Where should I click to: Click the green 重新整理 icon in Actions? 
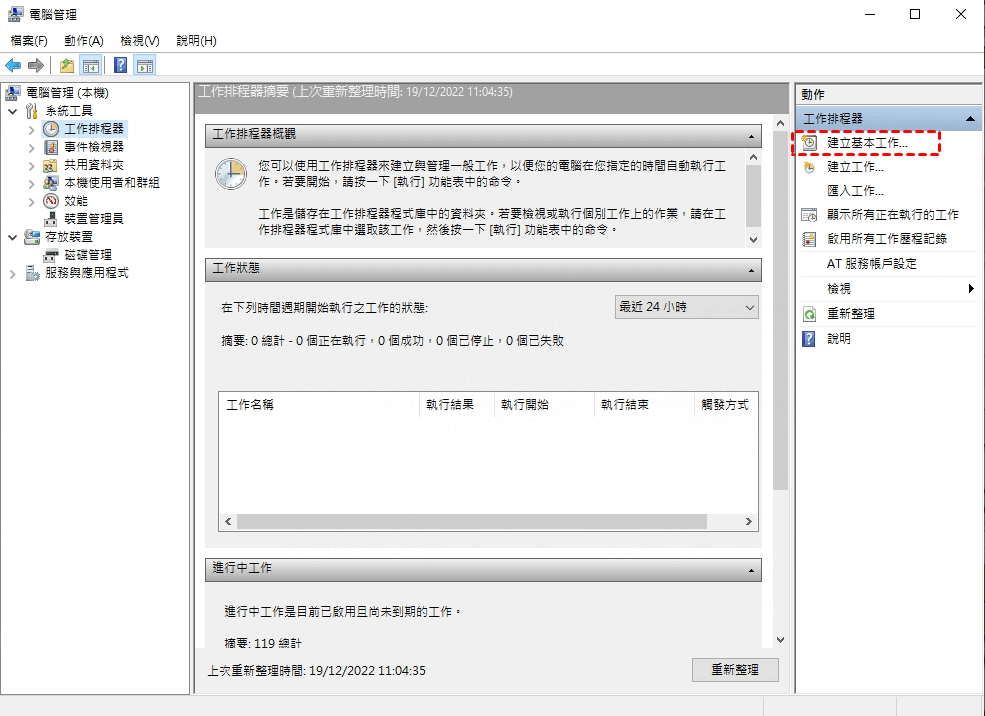(809, 314)
